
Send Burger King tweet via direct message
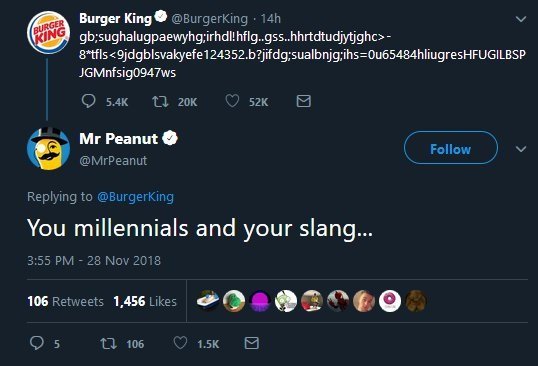(x=304, y=101)
